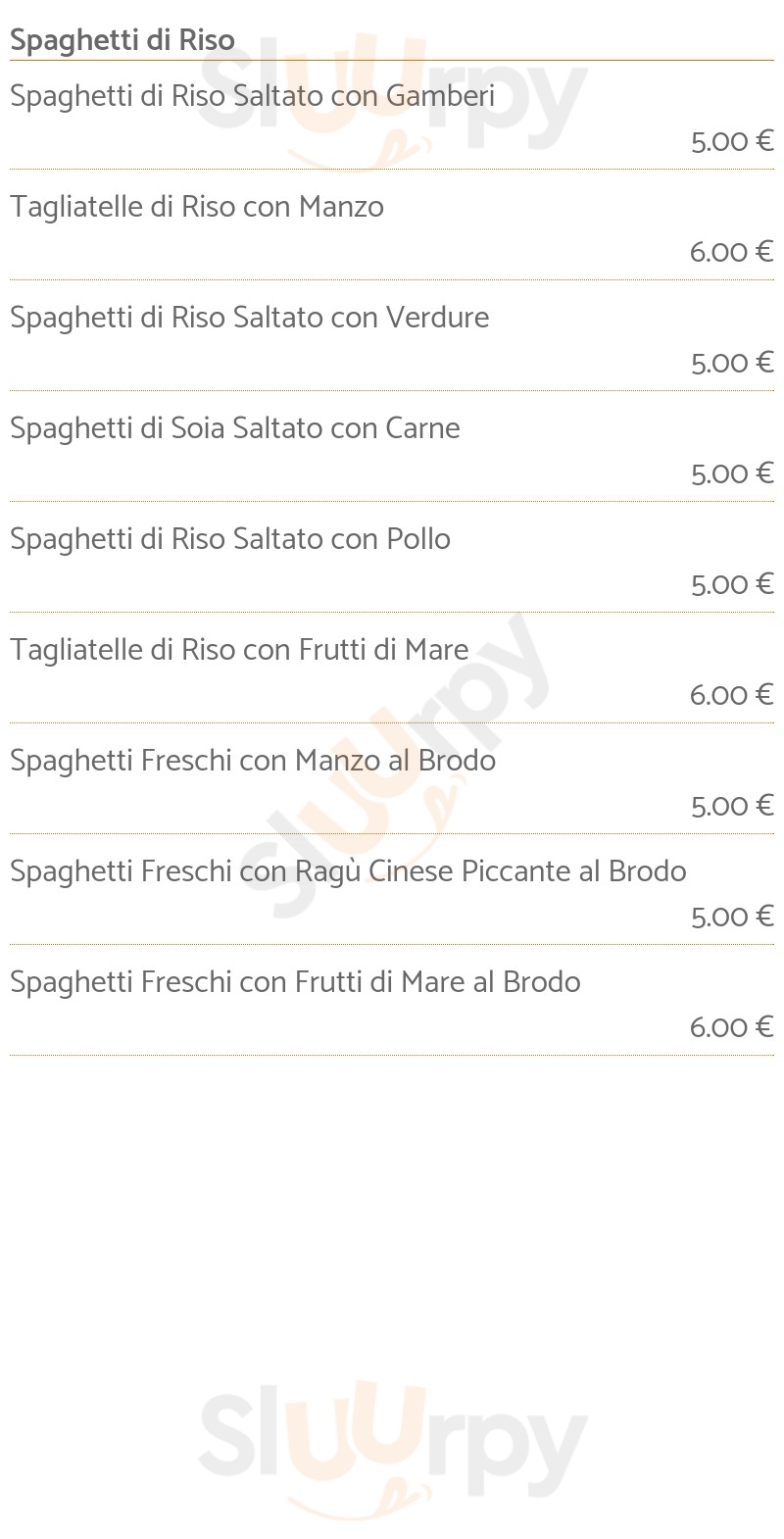The image size is (784, 1539).
Task: Click the 6.00 € price of Tagliatelle Frutti di Mare
Action: point(732,695)
